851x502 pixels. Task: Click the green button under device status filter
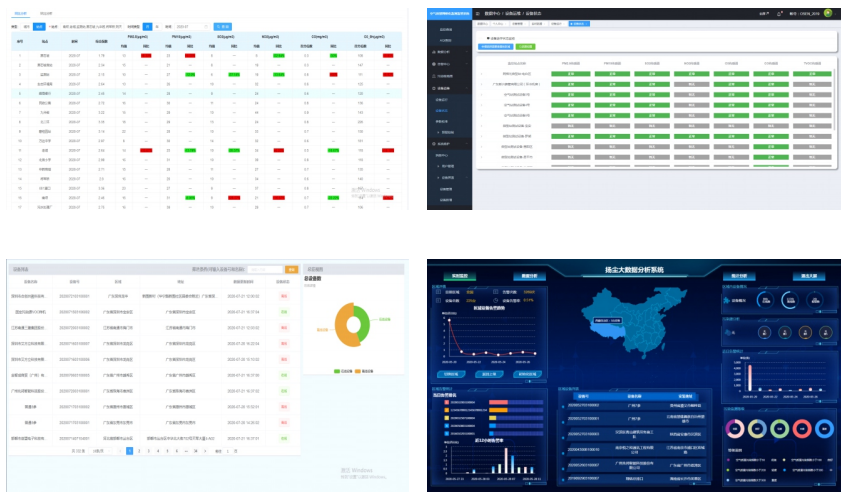coord(525,46)
